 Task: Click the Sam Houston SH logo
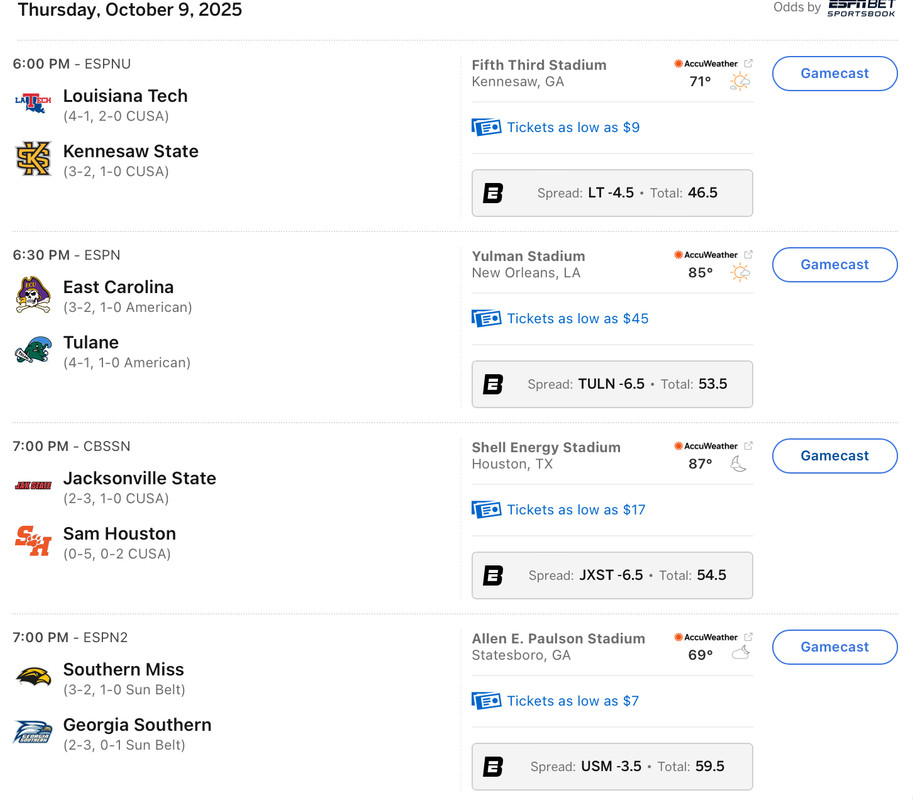(33, 541)
